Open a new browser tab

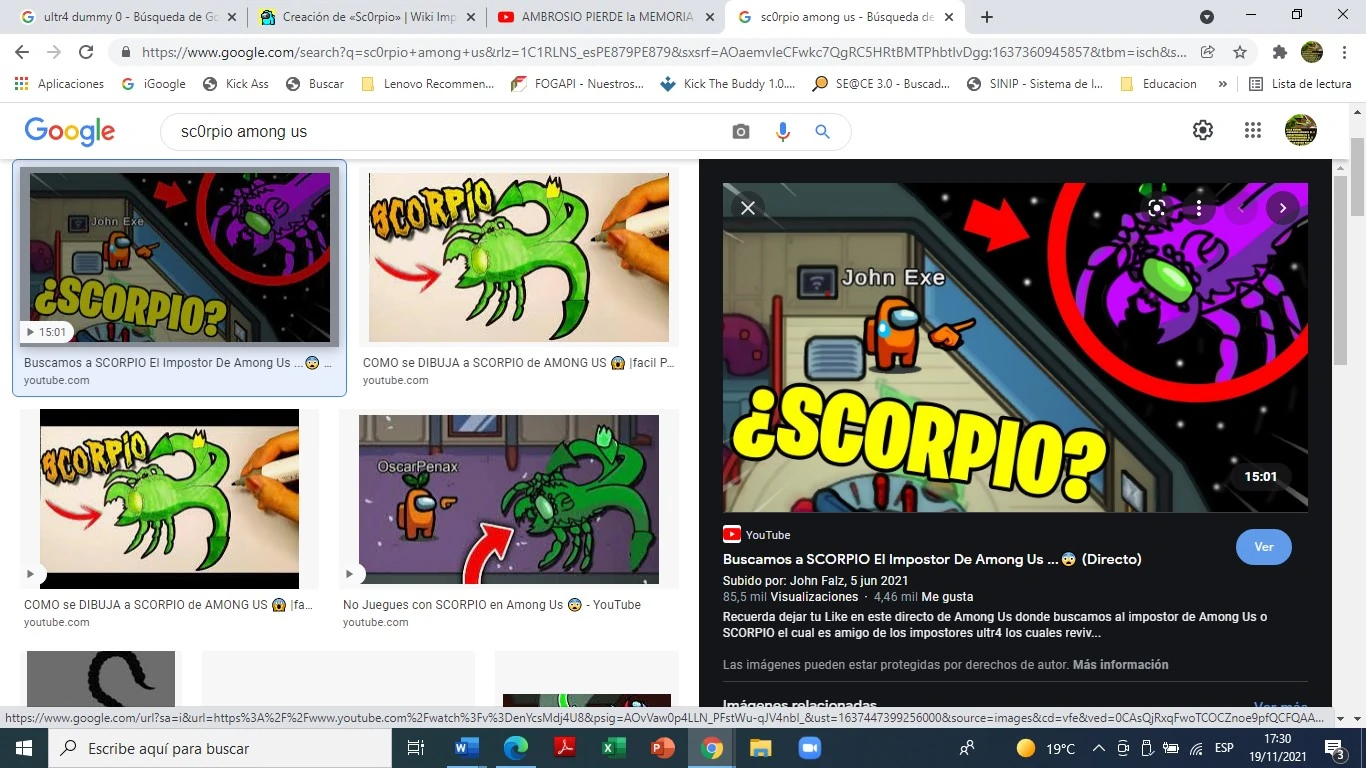987,17
